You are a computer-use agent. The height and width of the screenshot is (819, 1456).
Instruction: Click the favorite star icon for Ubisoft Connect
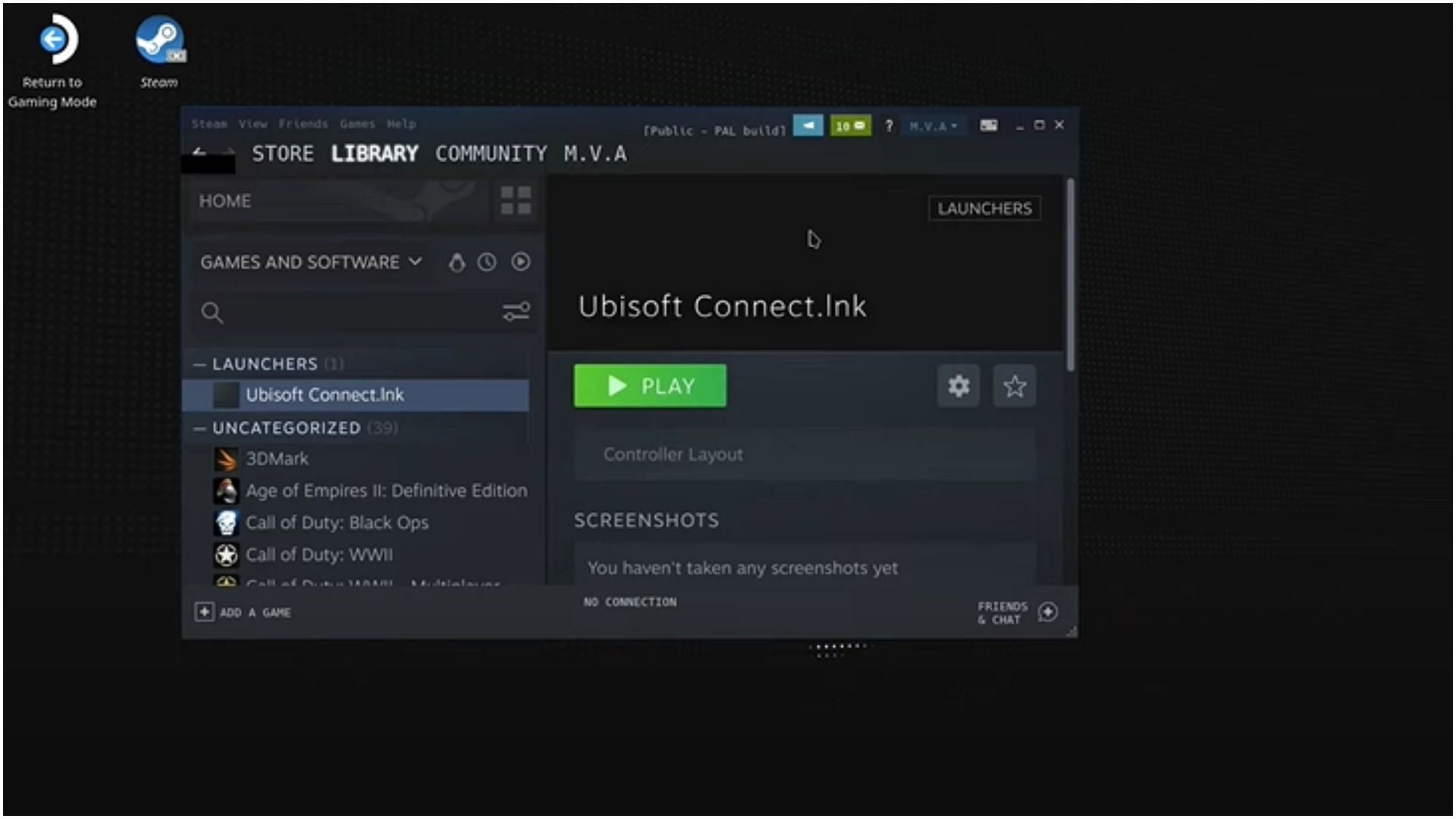(1014, 386)
